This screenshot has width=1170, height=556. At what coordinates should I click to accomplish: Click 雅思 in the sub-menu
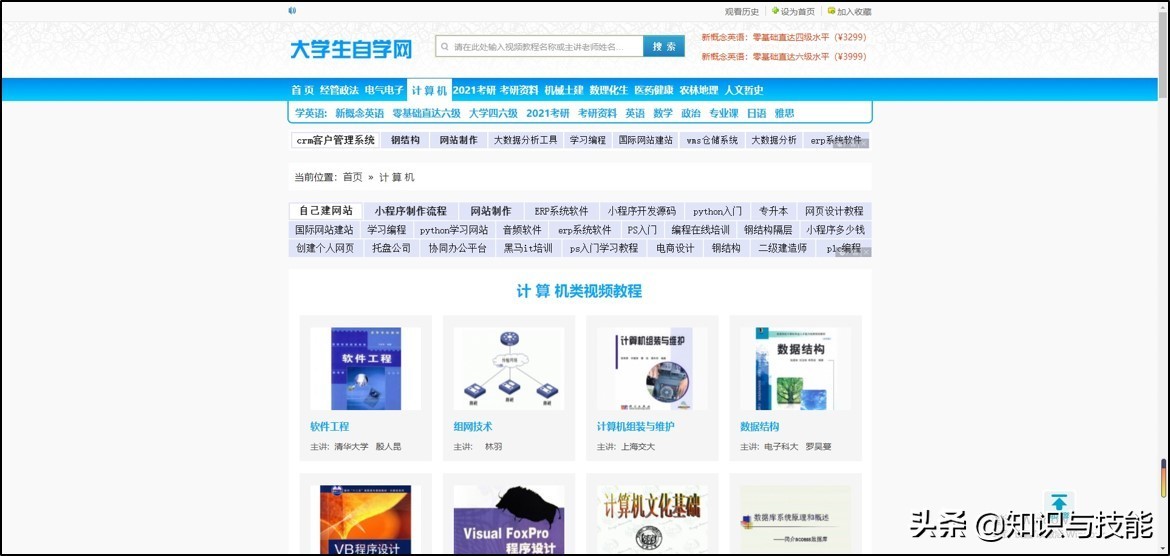pos(784,113)
